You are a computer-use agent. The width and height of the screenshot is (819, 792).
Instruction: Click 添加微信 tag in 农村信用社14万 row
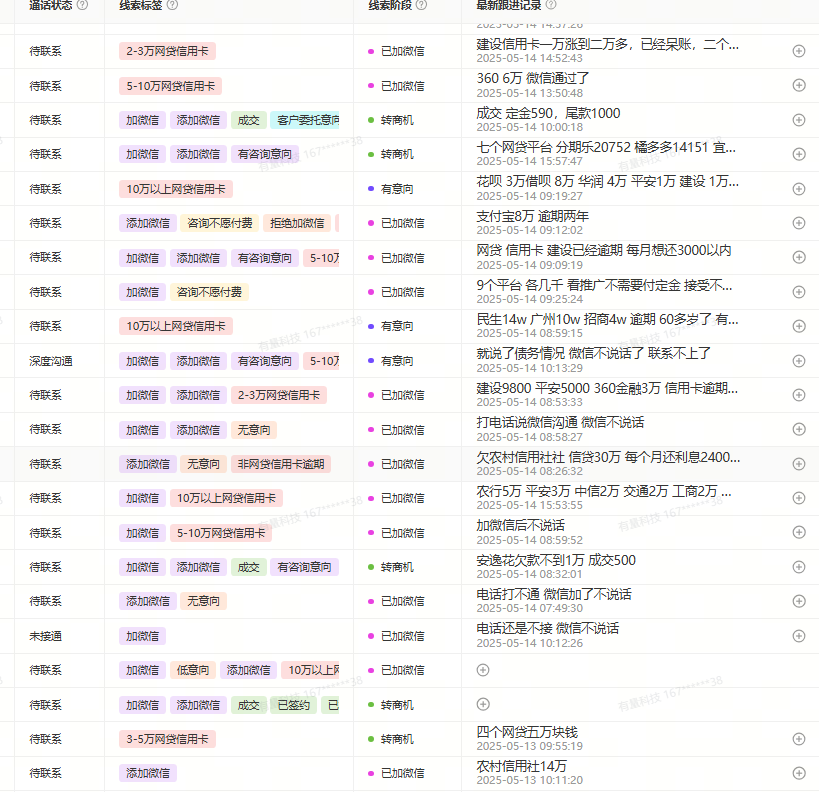[x=148, y=773]
